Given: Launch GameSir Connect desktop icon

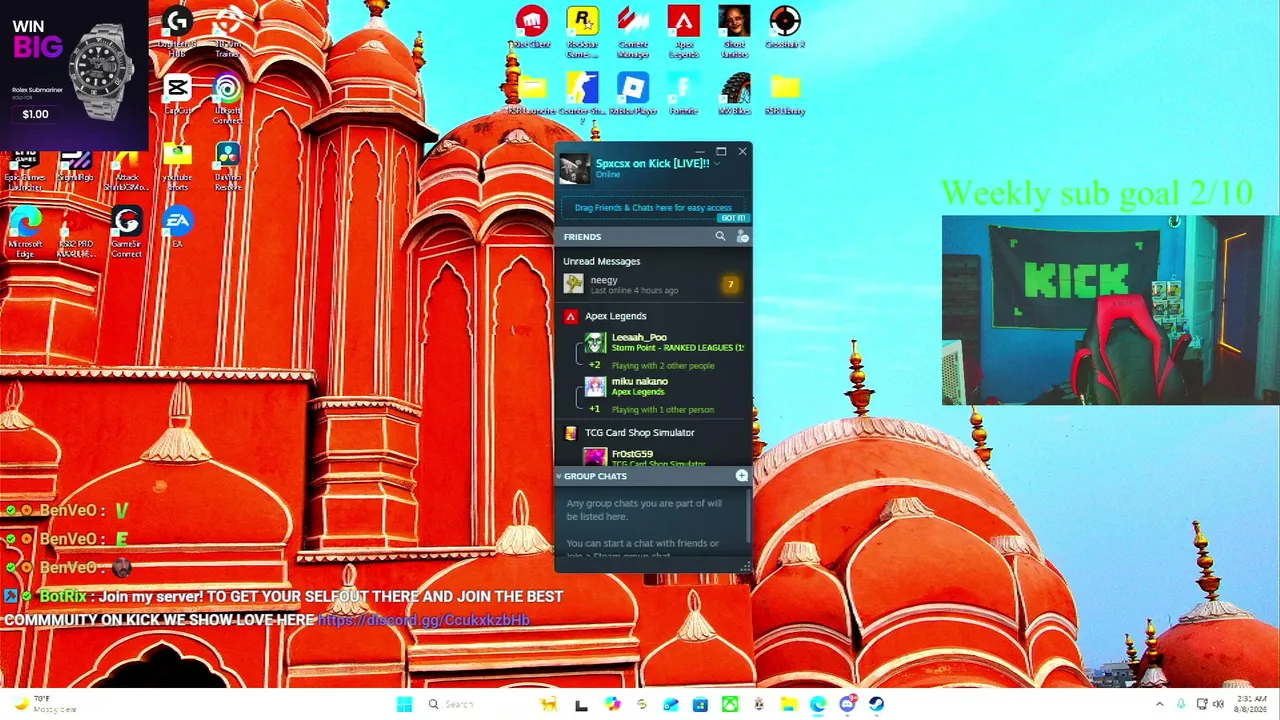Looking at the screenshot, I should (126, 232).
